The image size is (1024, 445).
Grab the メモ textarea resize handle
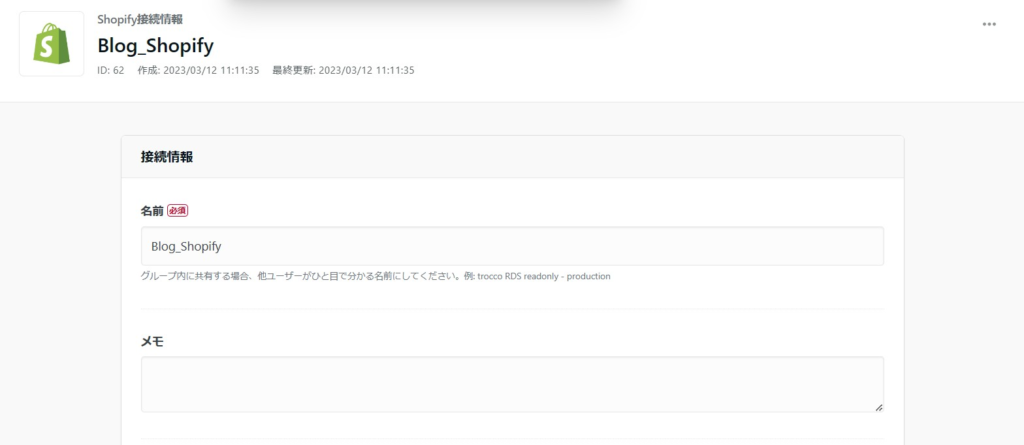coord(878,407)
